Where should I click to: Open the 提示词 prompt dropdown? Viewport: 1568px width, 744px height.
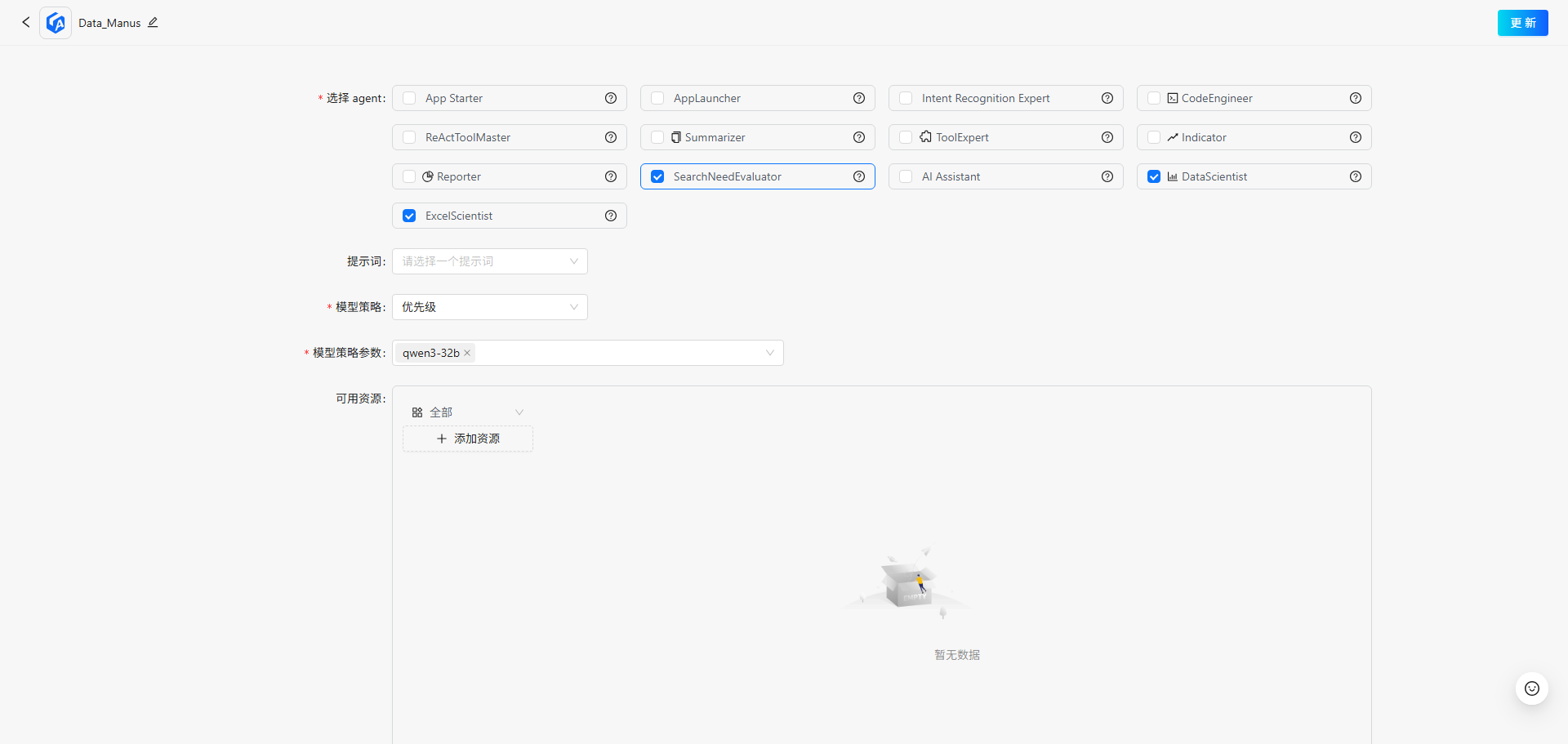coord(489,261)
